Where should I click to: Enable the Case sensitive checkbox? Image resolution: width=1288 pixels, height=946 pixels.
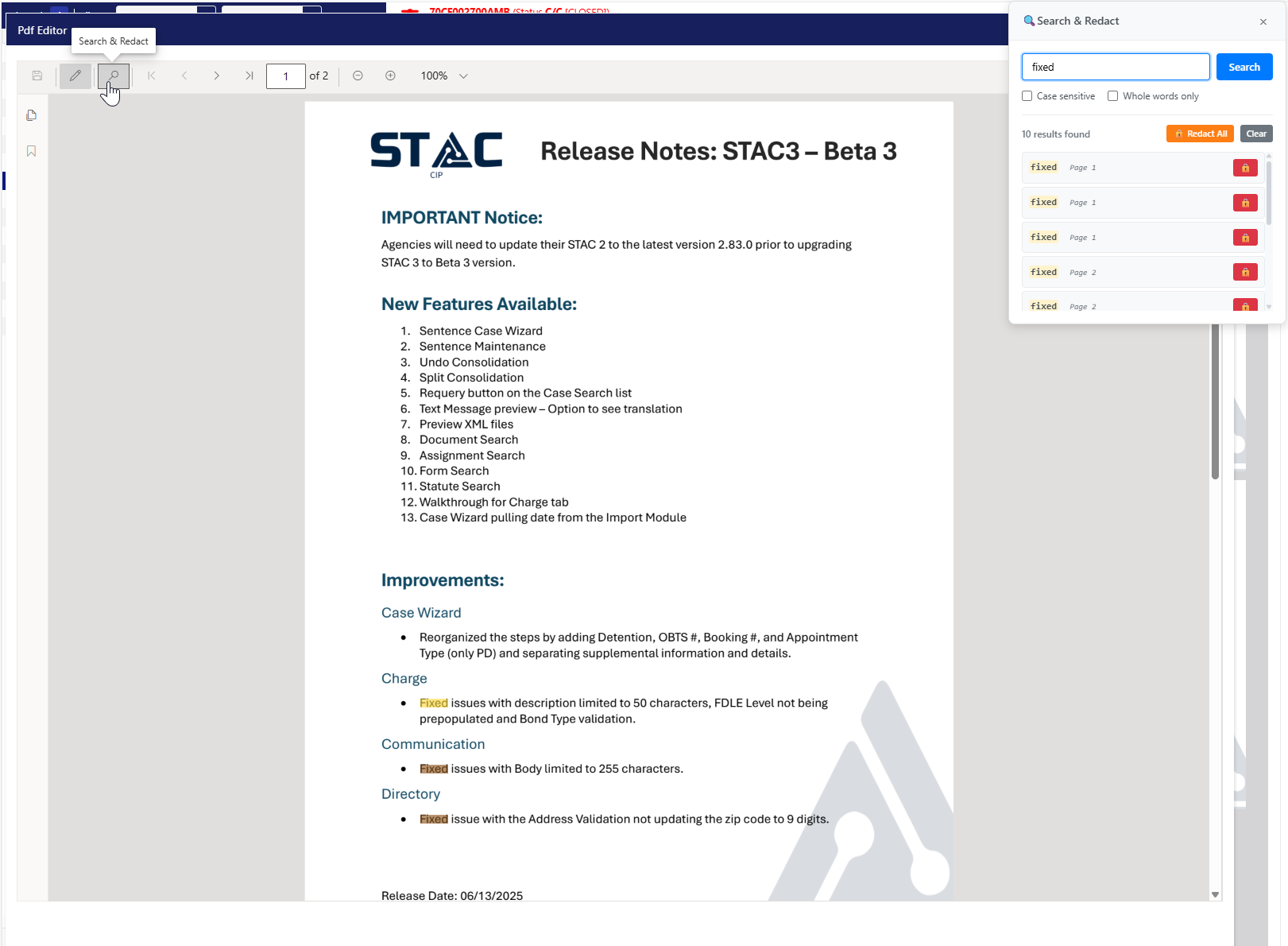coord(1027,96)
